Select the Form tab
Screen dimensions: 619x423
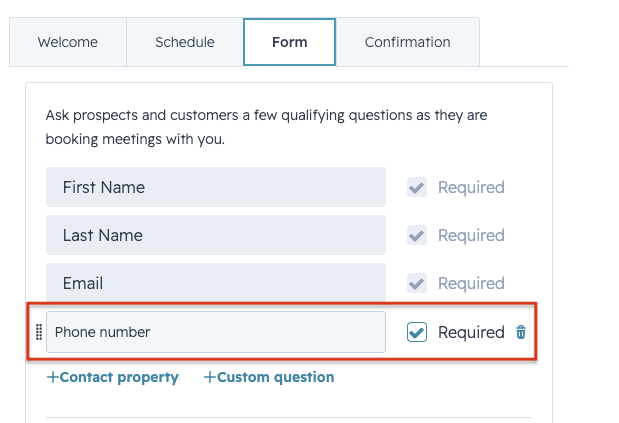[289, 42]
